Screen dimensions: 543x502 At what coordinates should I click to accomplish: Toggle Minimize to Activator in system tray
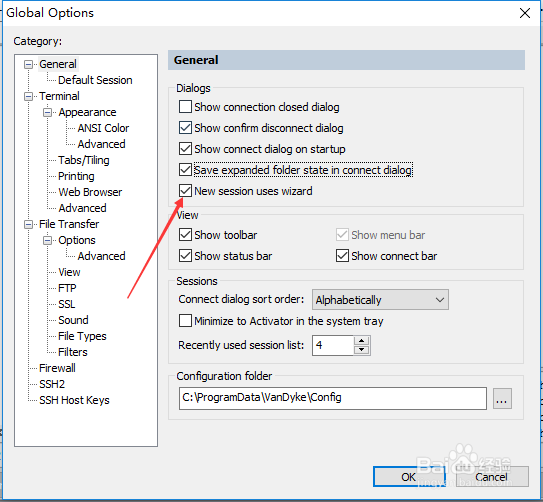(x=185, y=321)
